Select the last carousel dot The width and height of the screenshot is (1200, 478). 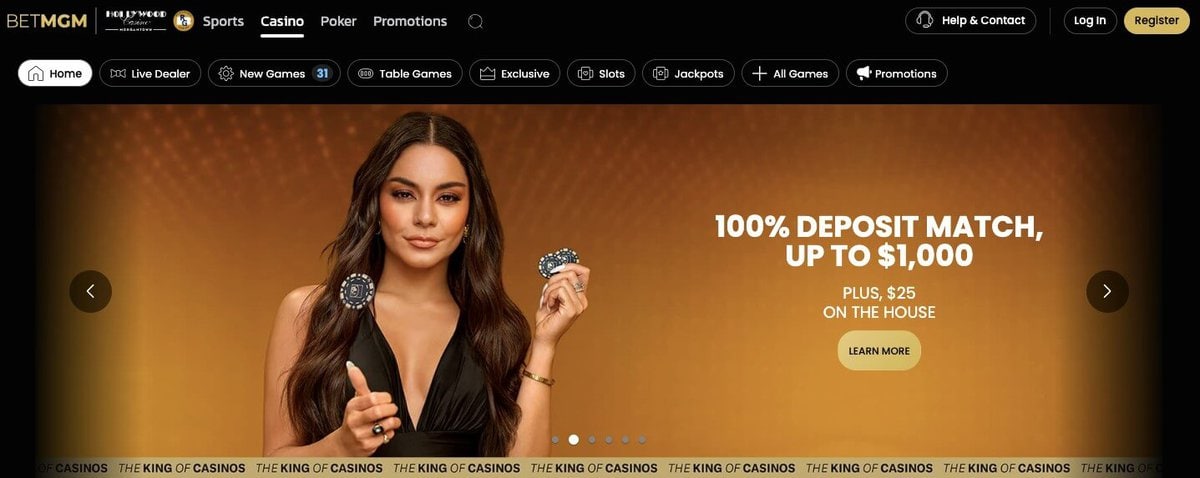[x=642, y=439]
